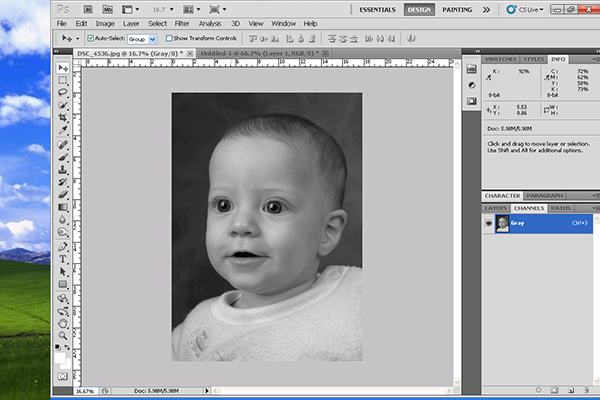The height and width of the screenshot is (400, 600).
Task: Pick the Lasso tool
Action: coord(62,92)
